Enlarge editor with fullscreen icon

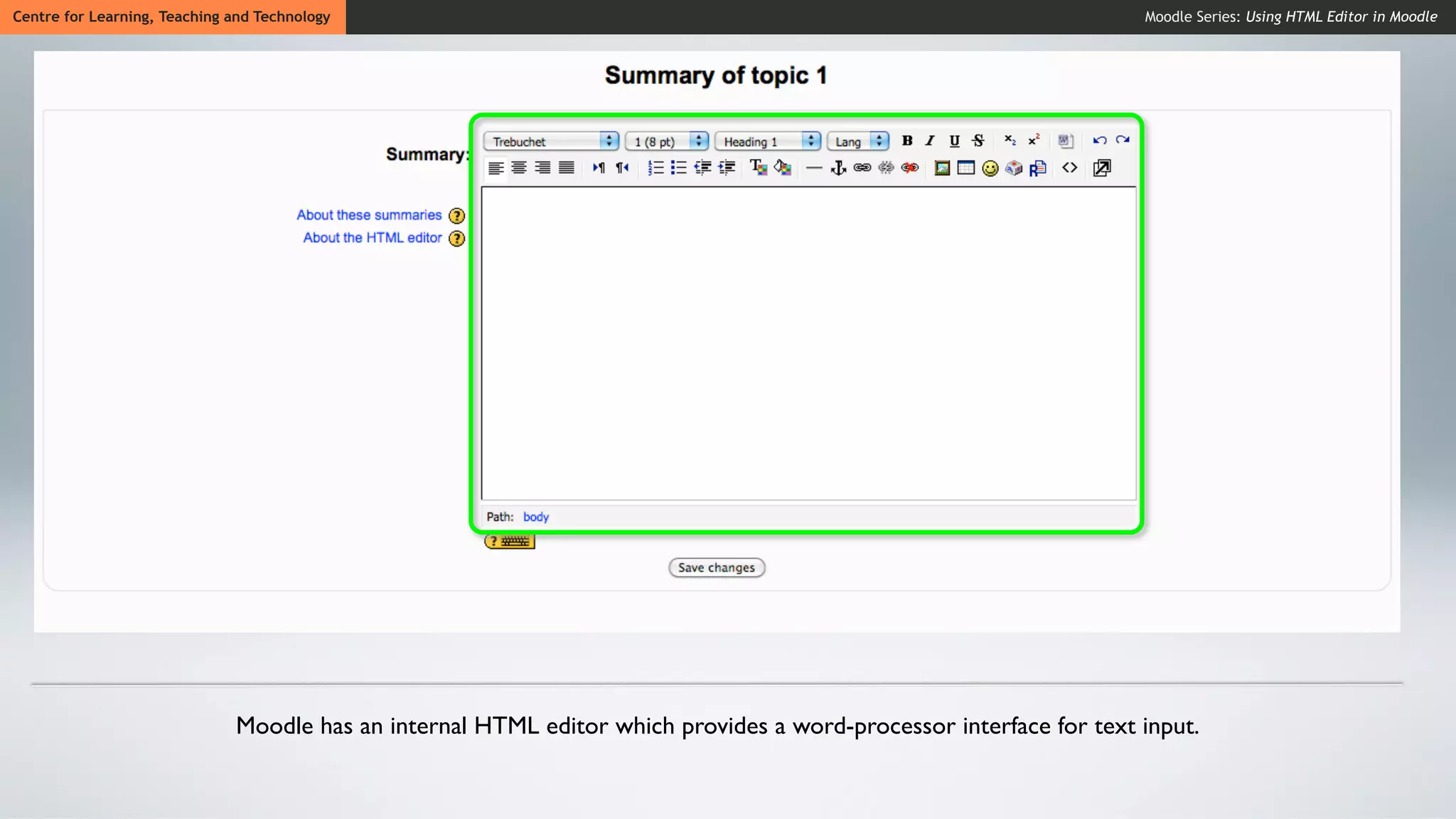[1102, 168]
